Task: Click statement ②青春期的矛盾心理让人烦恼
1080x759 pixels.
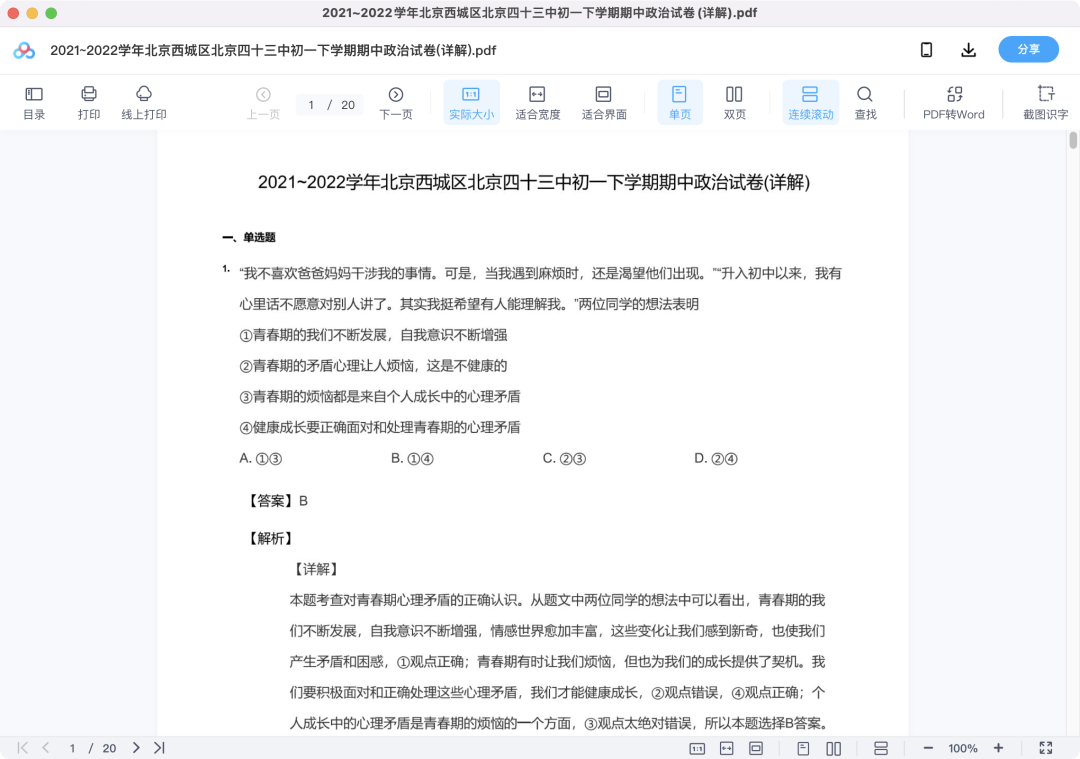Action: 373,366
